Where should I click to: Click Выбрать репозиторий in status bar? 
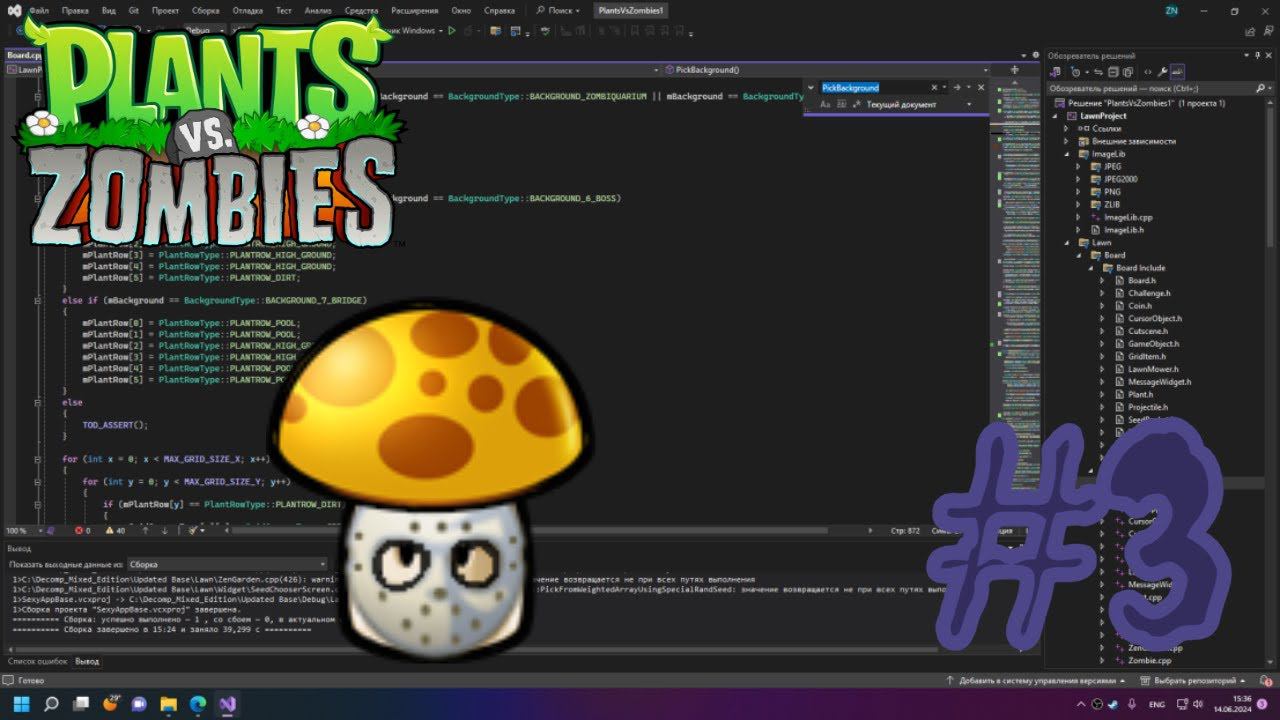(1196, 680)
